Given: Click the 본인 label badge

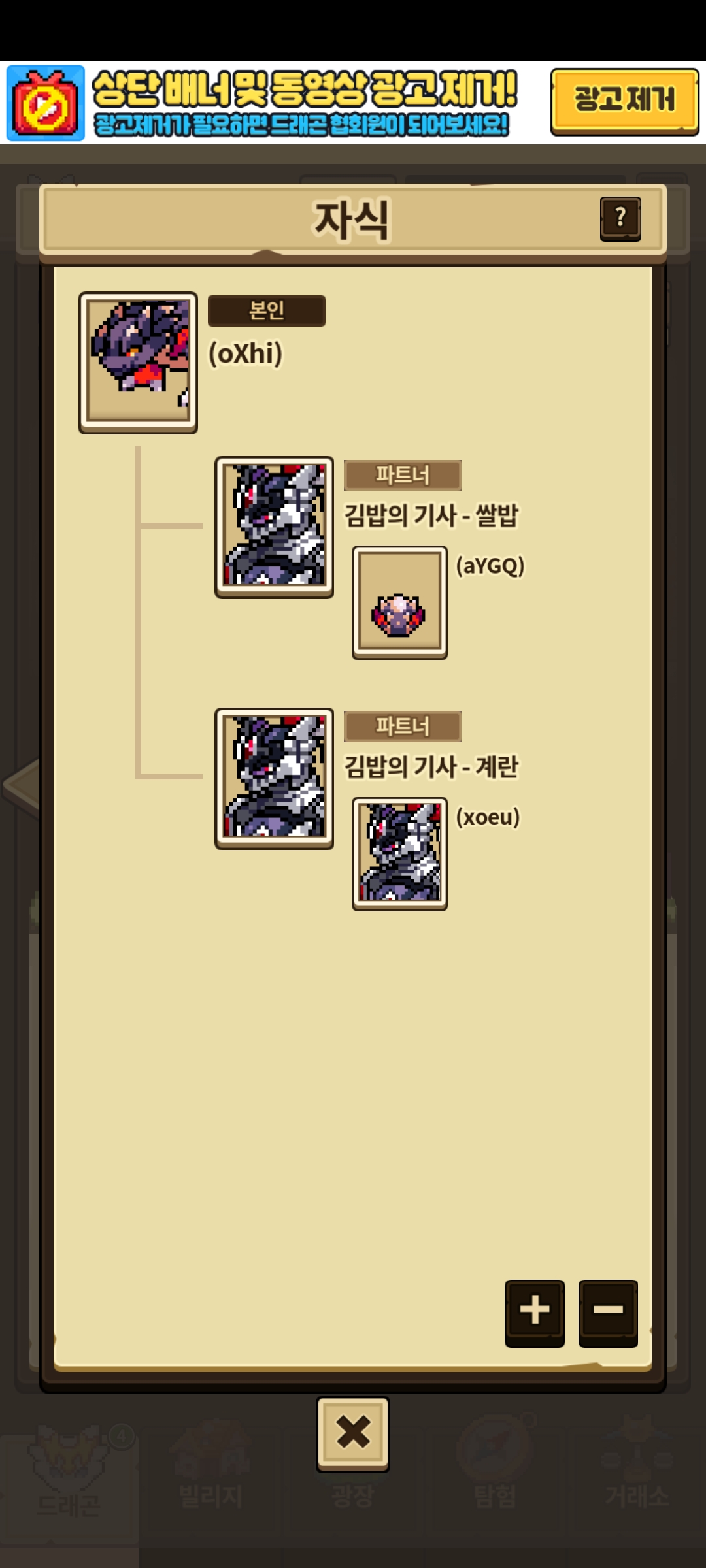Looking at the screenshot, I should pos(266,310).
